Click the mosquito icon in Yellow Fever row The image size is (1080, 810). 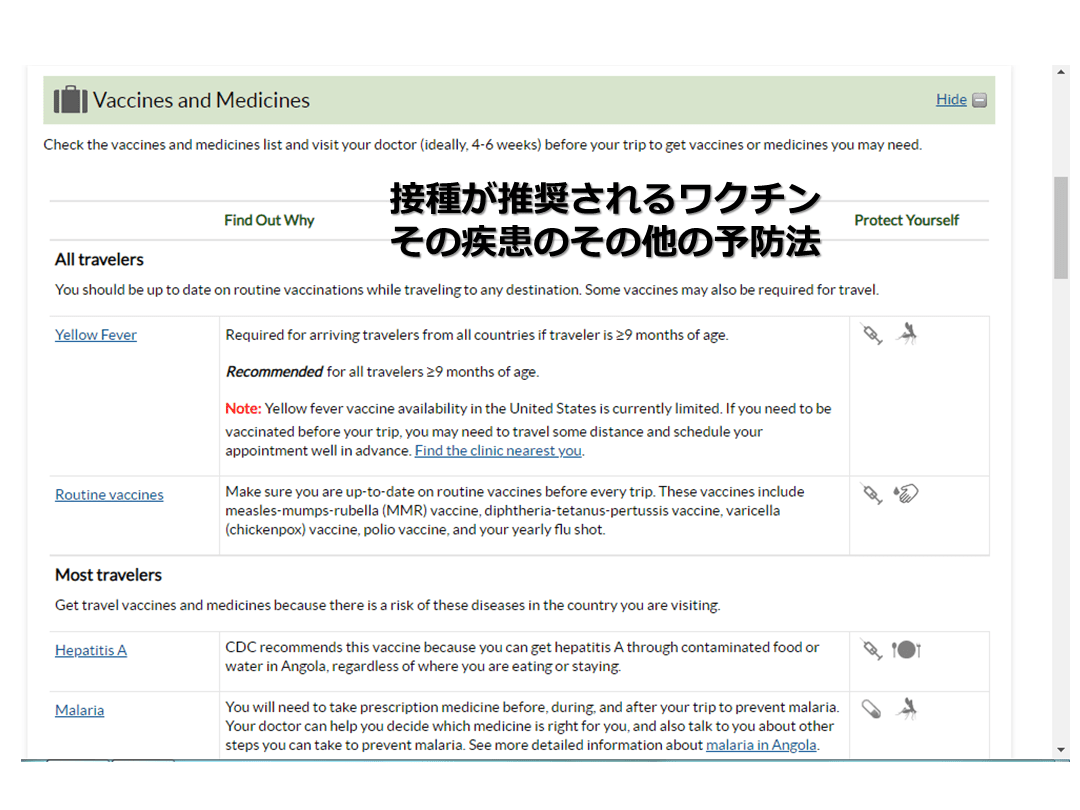click(906, 333)
